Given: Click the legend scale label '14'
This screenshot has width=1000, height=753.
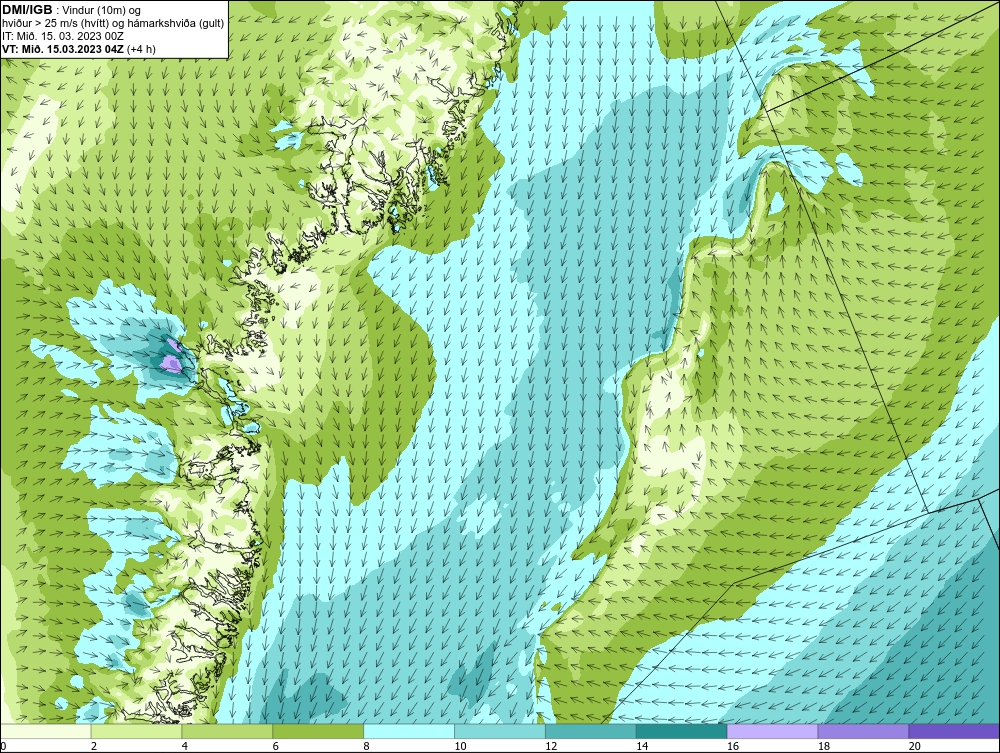Looking at the screenshot, I should tap(642, 746).
